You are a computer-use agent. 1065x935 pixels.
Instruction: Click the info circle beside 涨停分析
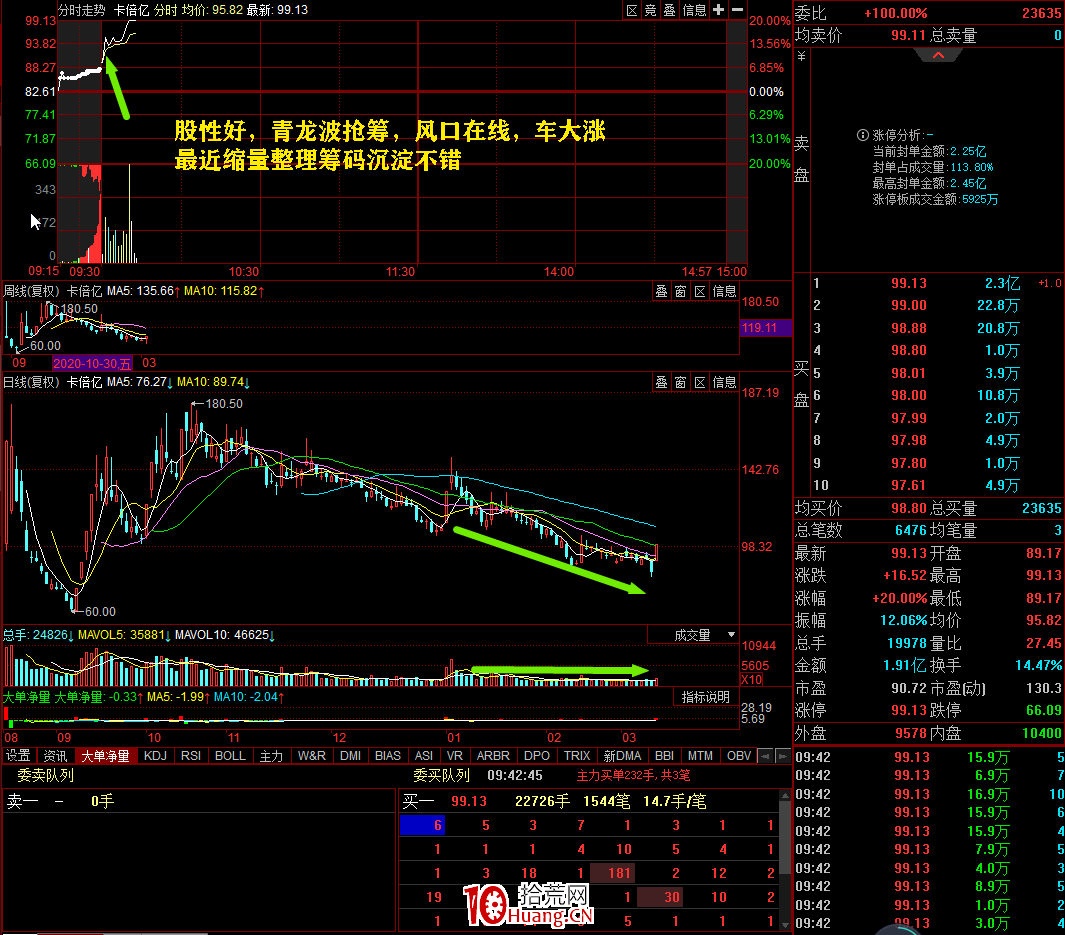pos(861,135)
